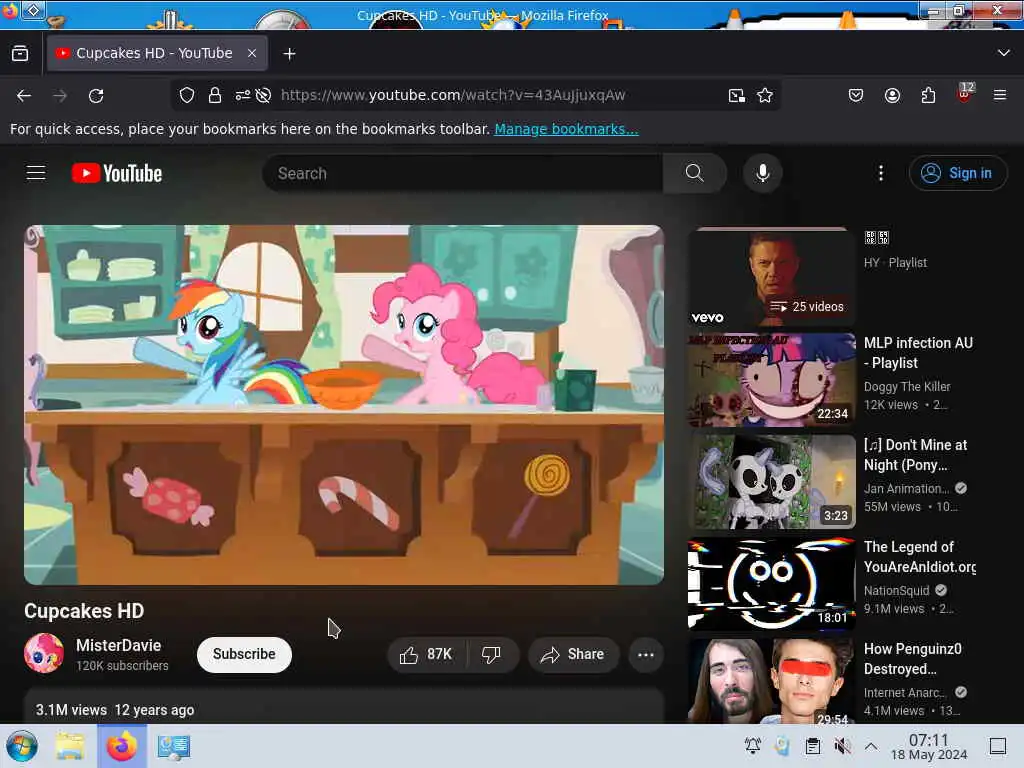Viewport: 1024px width, 768px height.
Task: Click the forward navigation arrow
Action: (60, 96)
